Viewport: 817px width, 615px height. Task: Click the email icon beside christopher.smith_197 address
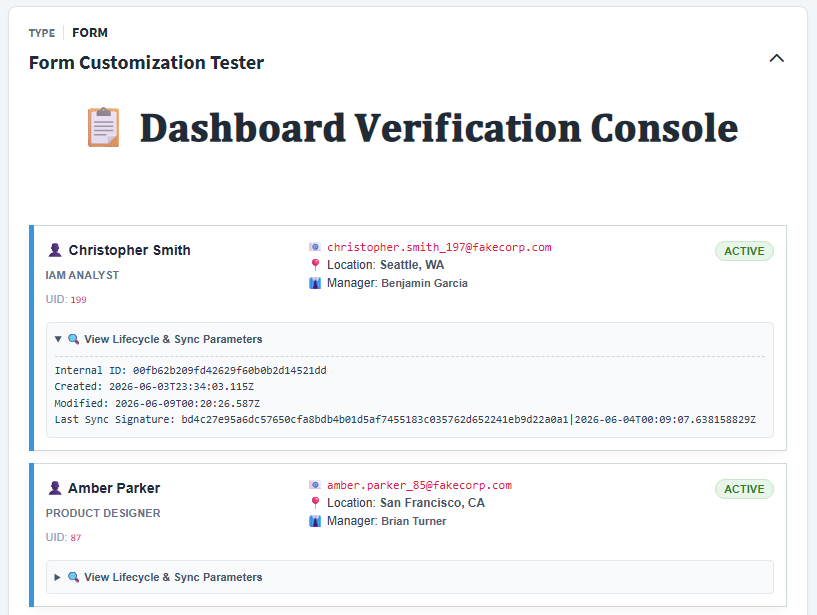click(x=315, y=247)
